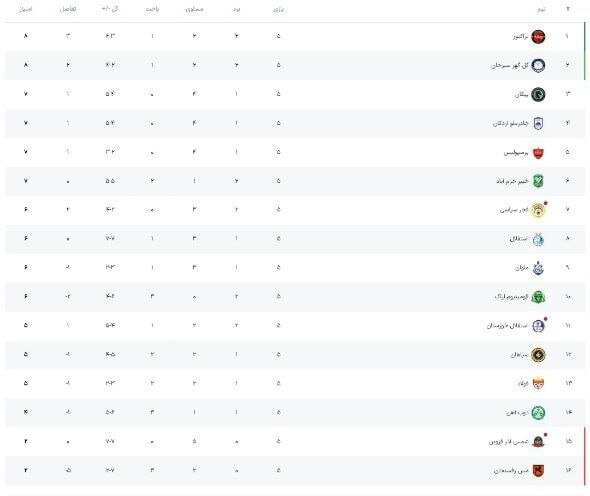Click the red Persepolis team logo
Image resolution: width=590 pixels, height=496 pixels.
point(538,152)
